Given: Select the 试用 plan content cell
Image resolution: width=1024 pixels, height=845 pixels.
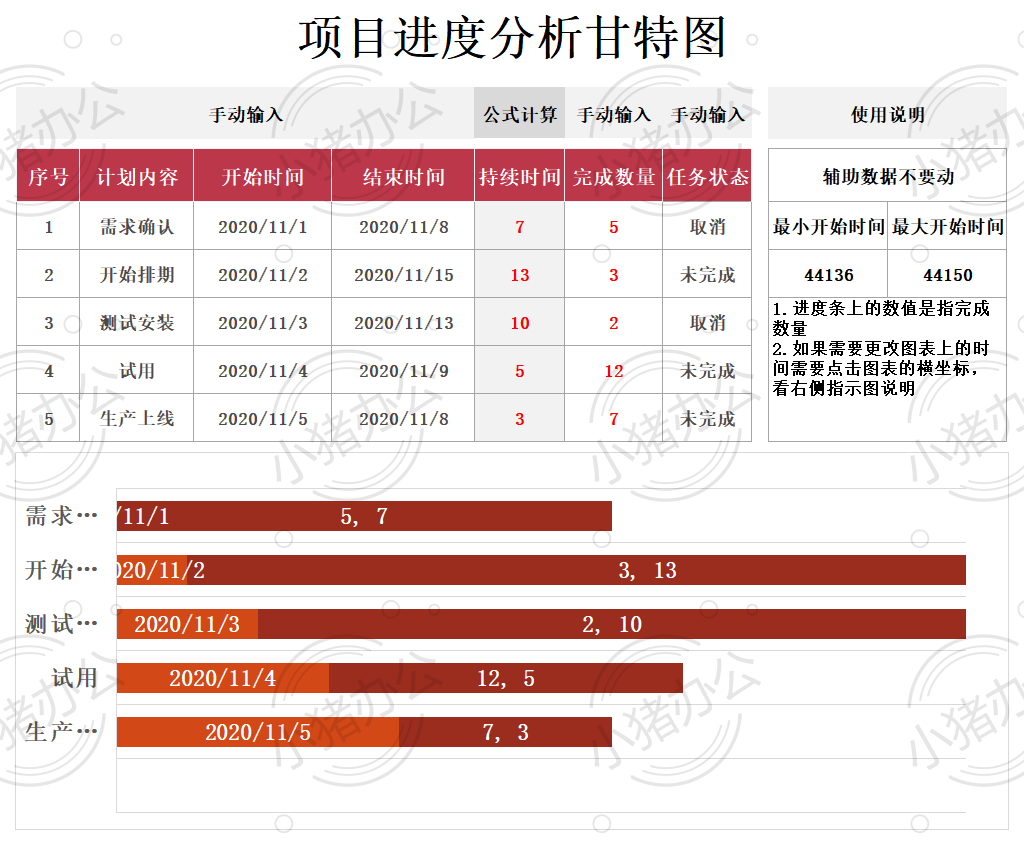Looking at the screenshot, I should tap(136, 370).
